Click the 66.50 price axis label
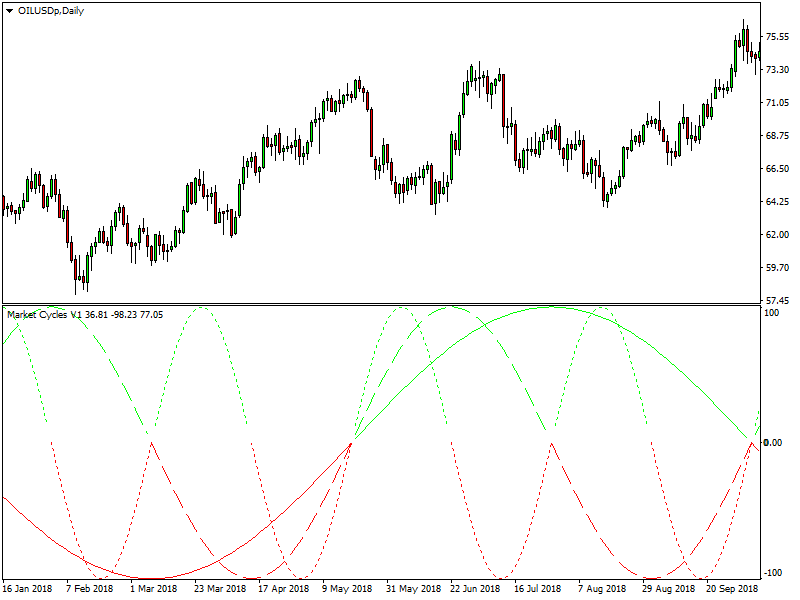 click(777, 169)
